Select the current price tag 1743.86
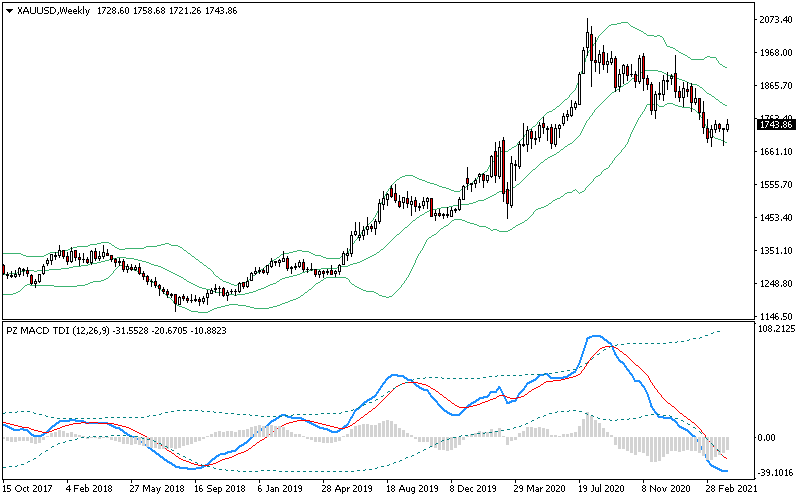The height and width of the screenshot is (500, 800). pos(776,124)
